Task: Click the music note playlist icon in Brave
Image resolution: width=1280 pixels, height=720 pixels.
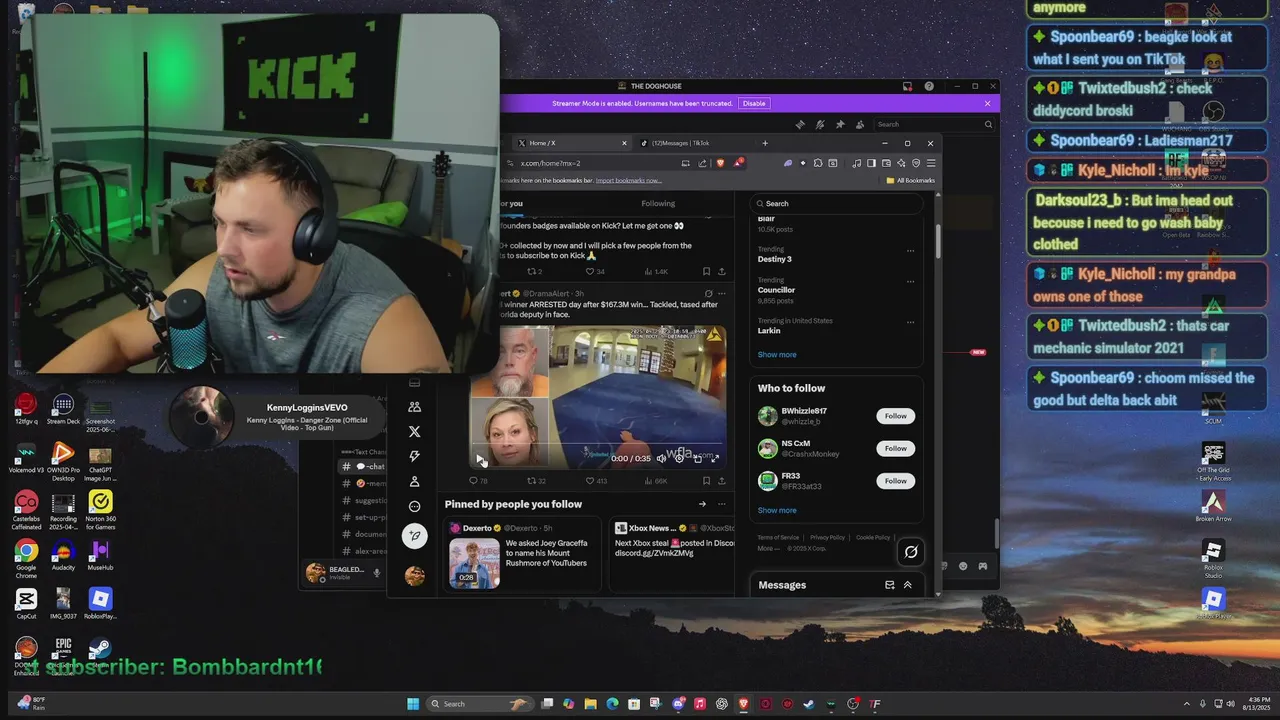Action: pos(856,163)
